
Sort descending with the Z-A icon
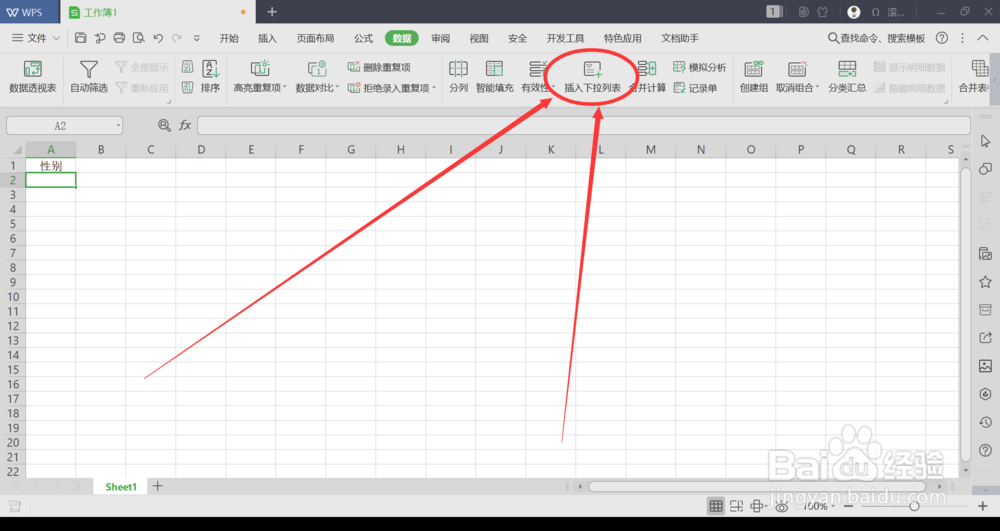point(188,87)
